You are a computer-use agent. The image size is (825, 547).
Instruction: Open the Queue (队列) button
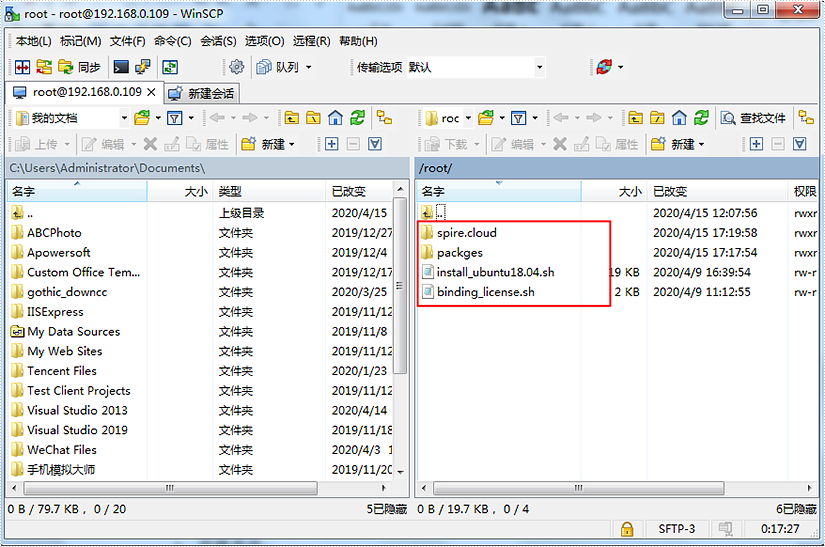pyautogui.click(x=278, y=67)
